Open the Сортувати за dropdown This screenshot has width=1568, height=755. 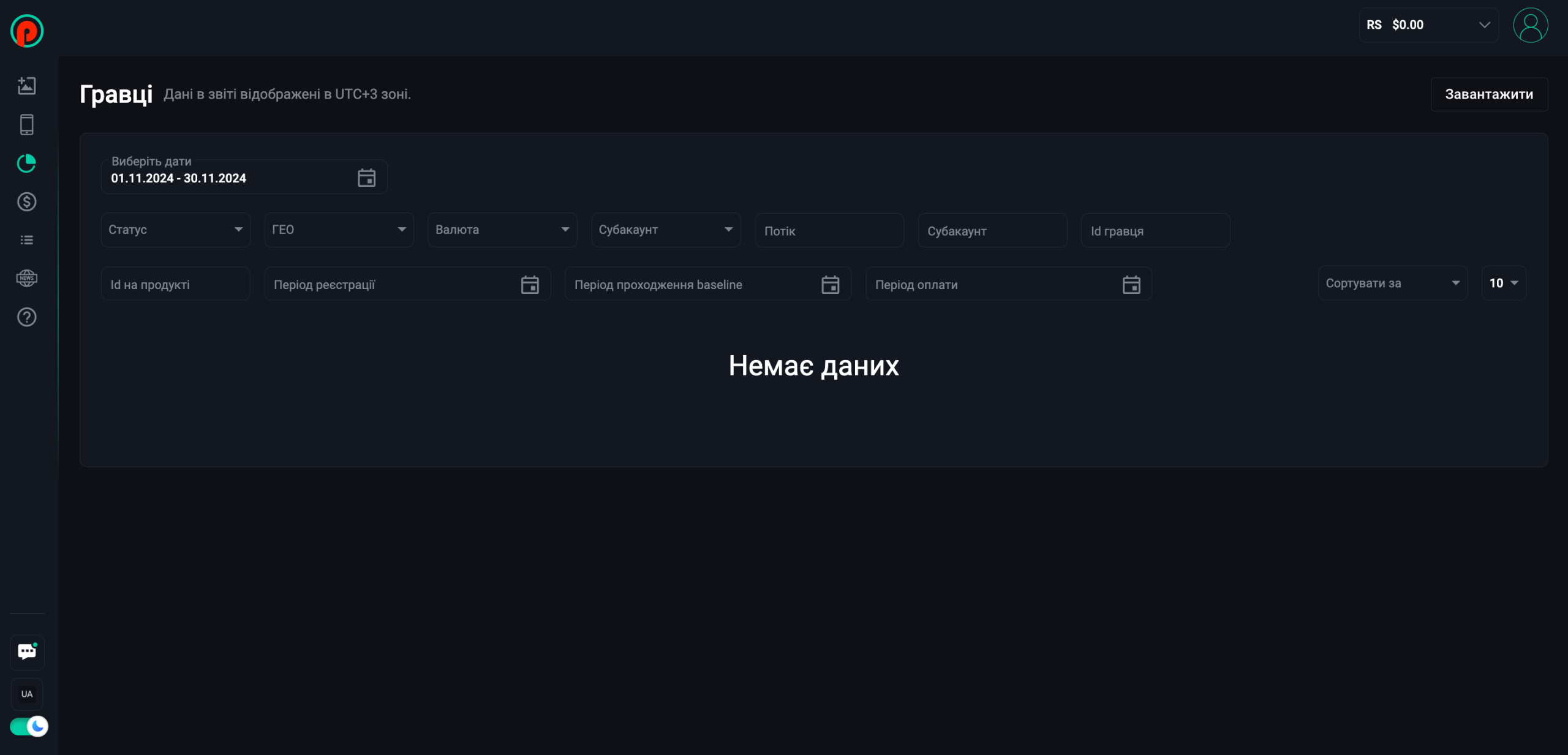(x=1392, y=284)
